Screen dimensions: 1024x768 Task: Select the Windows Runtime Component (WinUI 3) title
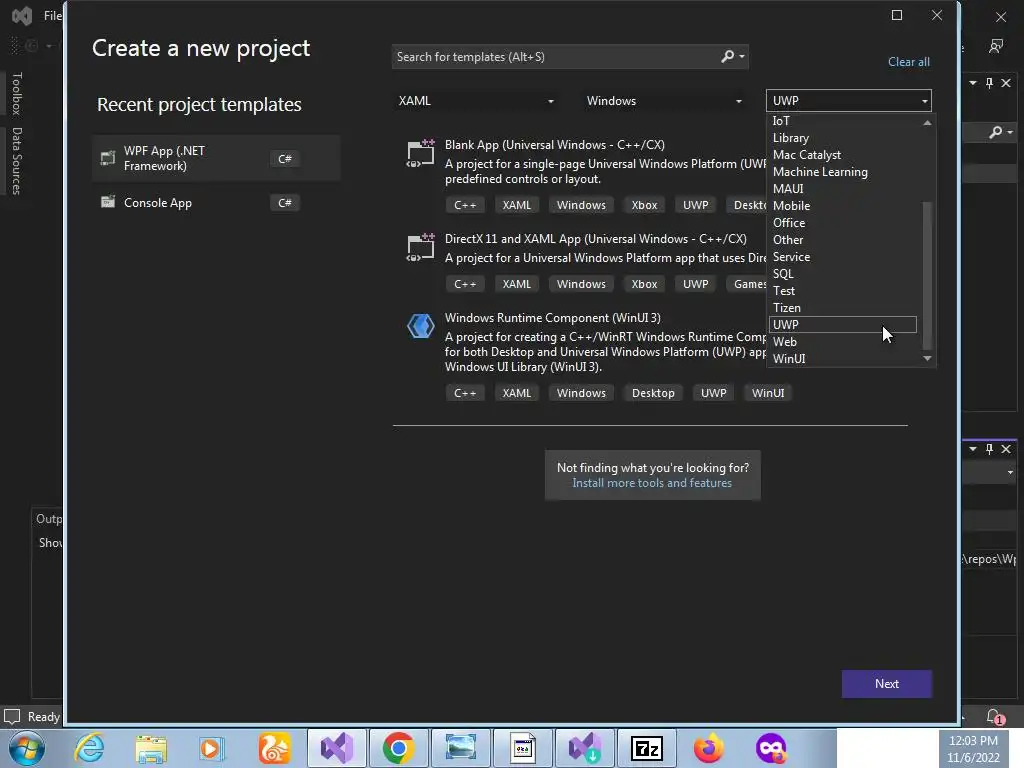click(552, 318)
